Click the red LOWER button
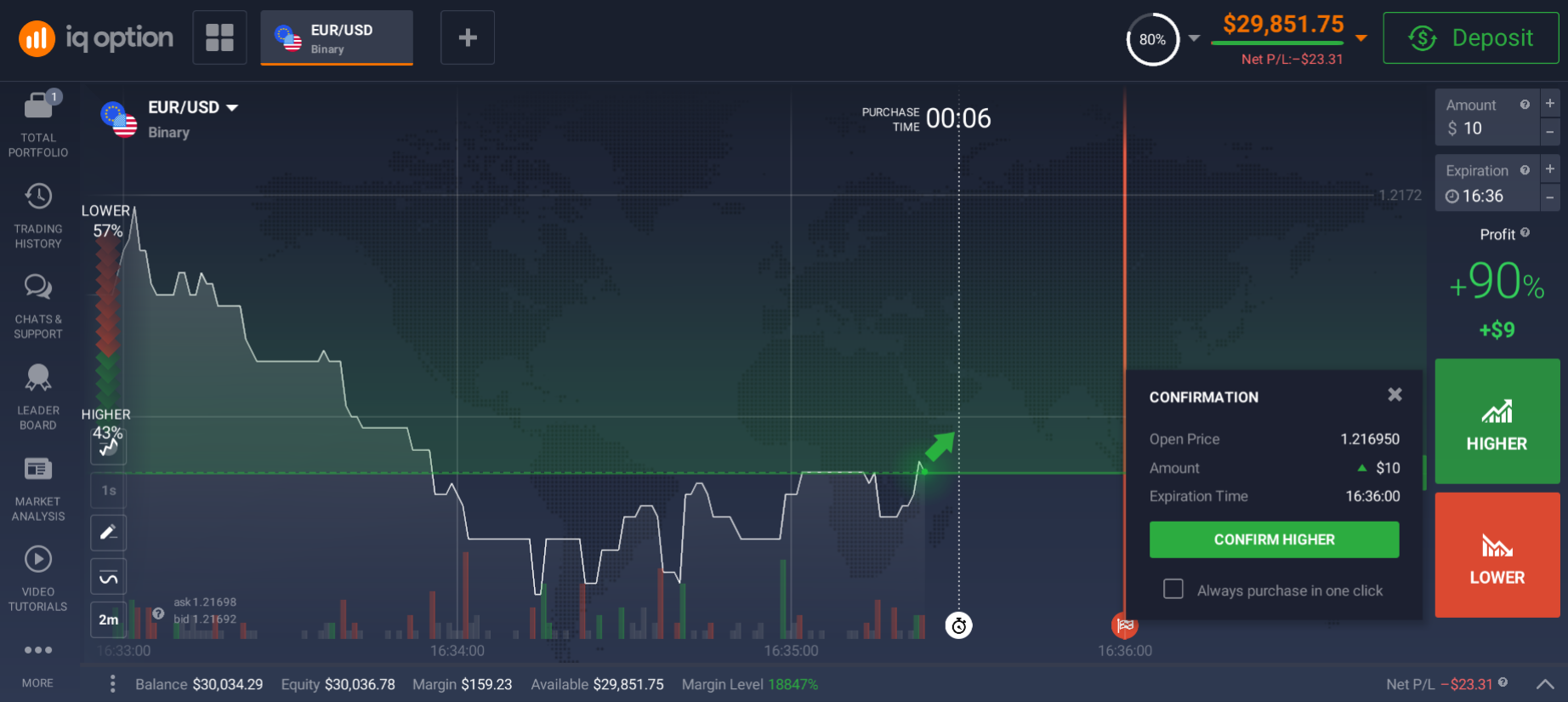The height and width of the screenshot is (702, 1568). click(x=1497, y=555)
